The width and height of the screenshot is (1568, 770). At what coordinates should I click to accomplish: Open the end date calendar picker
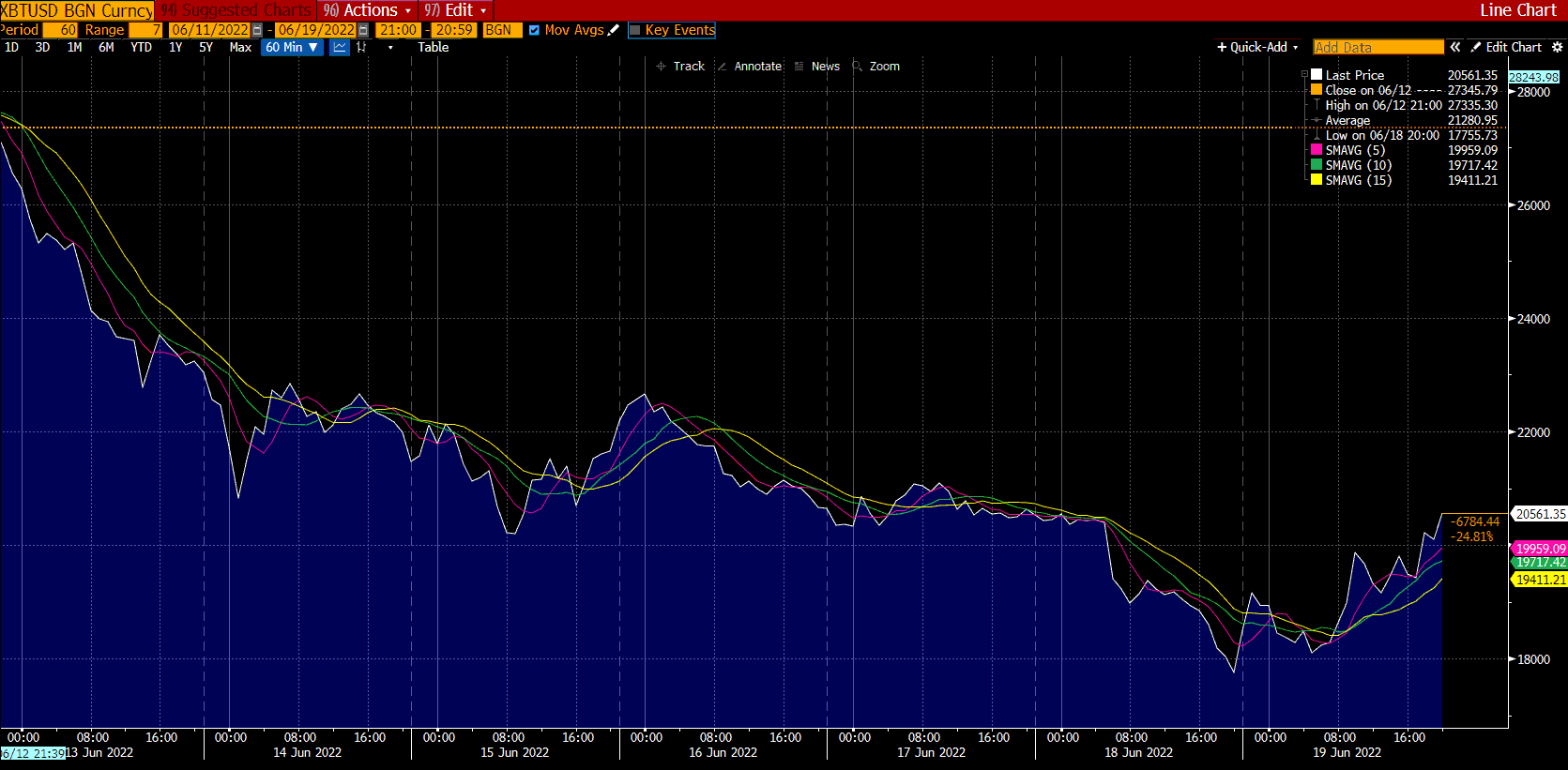(363, 30)
